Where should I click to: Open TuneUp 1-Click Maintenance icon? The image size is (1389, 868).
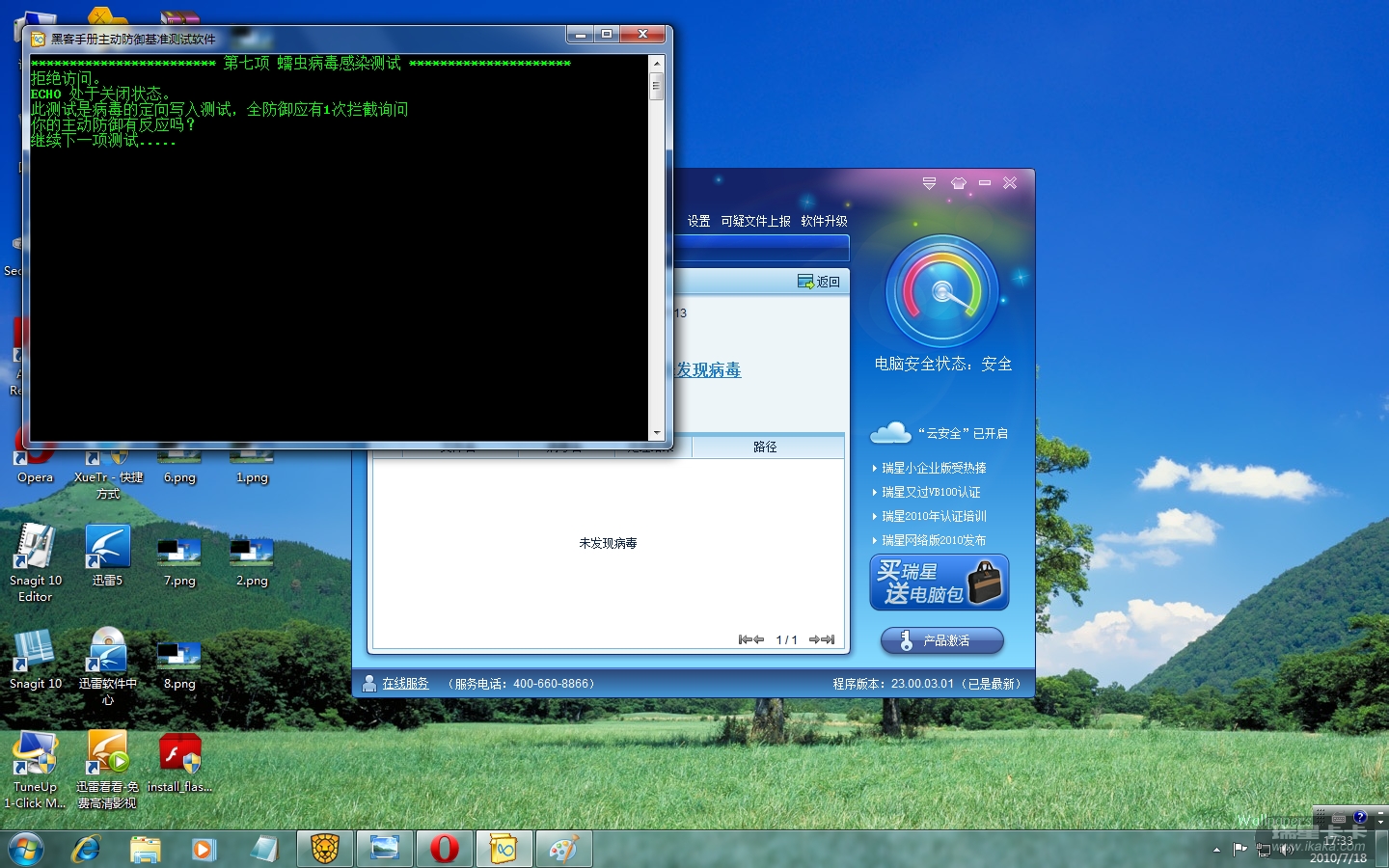(36, 770)
